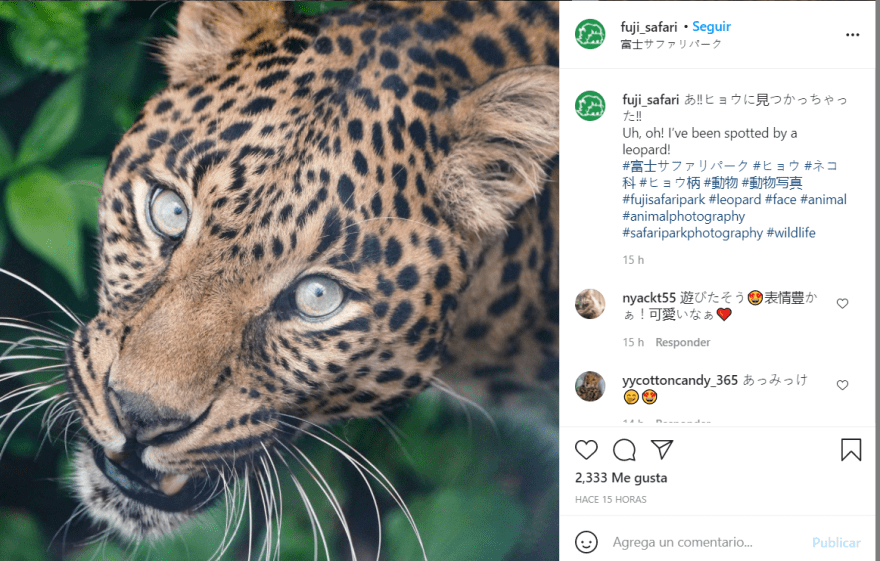880x561 pixels.
Task: Save post with bookmark icon
Action: [851, 450]
